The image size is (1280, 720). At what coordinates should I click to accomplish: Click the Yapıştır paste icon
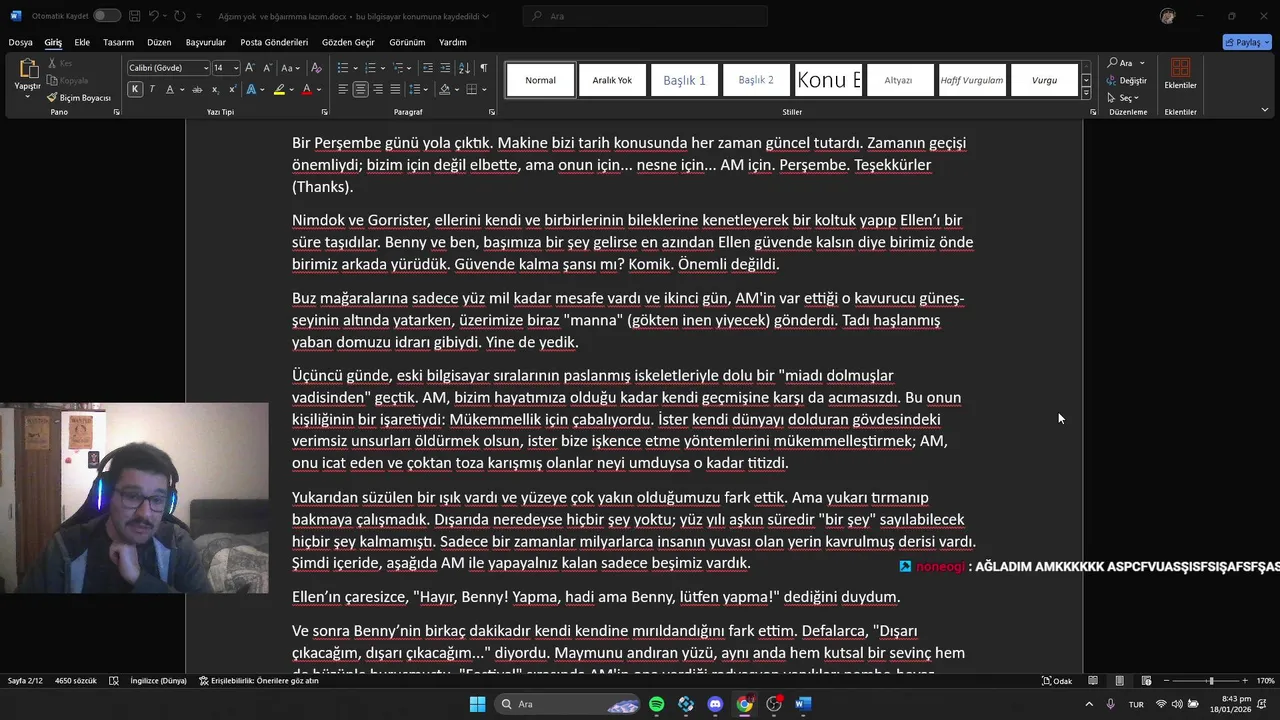click(27, 70)
